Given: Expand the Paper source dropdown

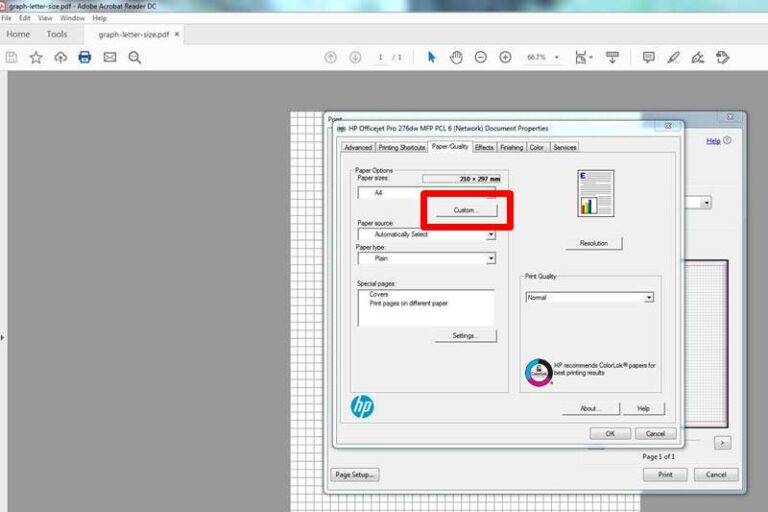Looking at the screenshot, I should click(x=490, y=235).
